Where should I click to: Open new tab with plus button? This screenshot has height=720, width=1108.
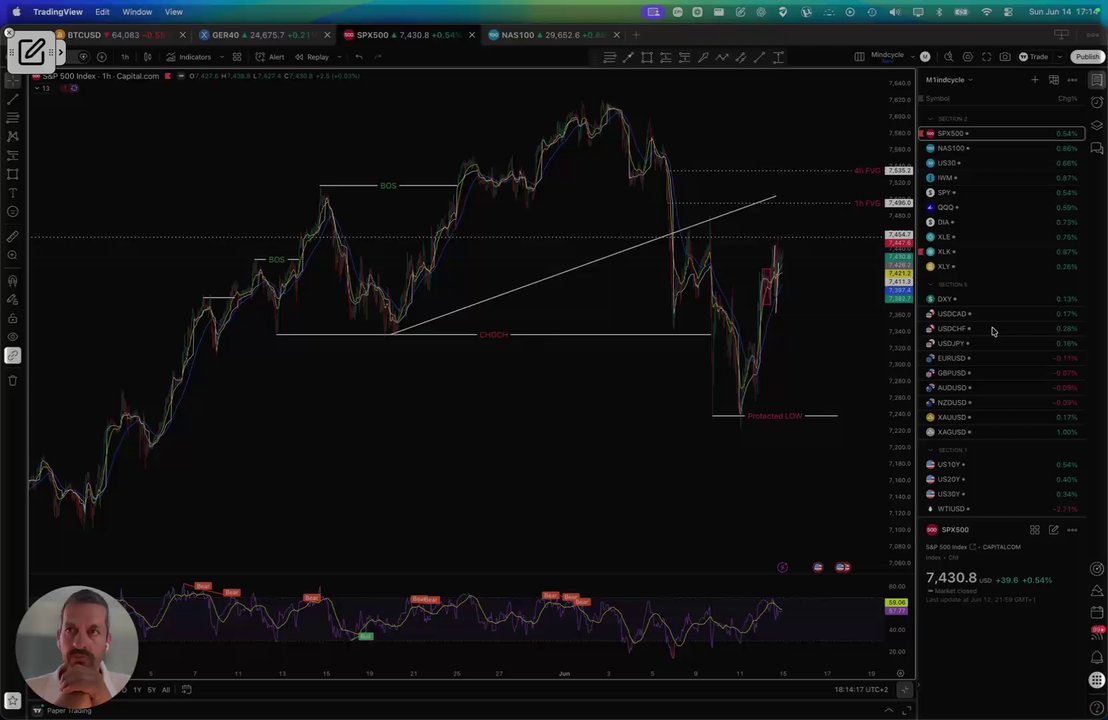636,35
